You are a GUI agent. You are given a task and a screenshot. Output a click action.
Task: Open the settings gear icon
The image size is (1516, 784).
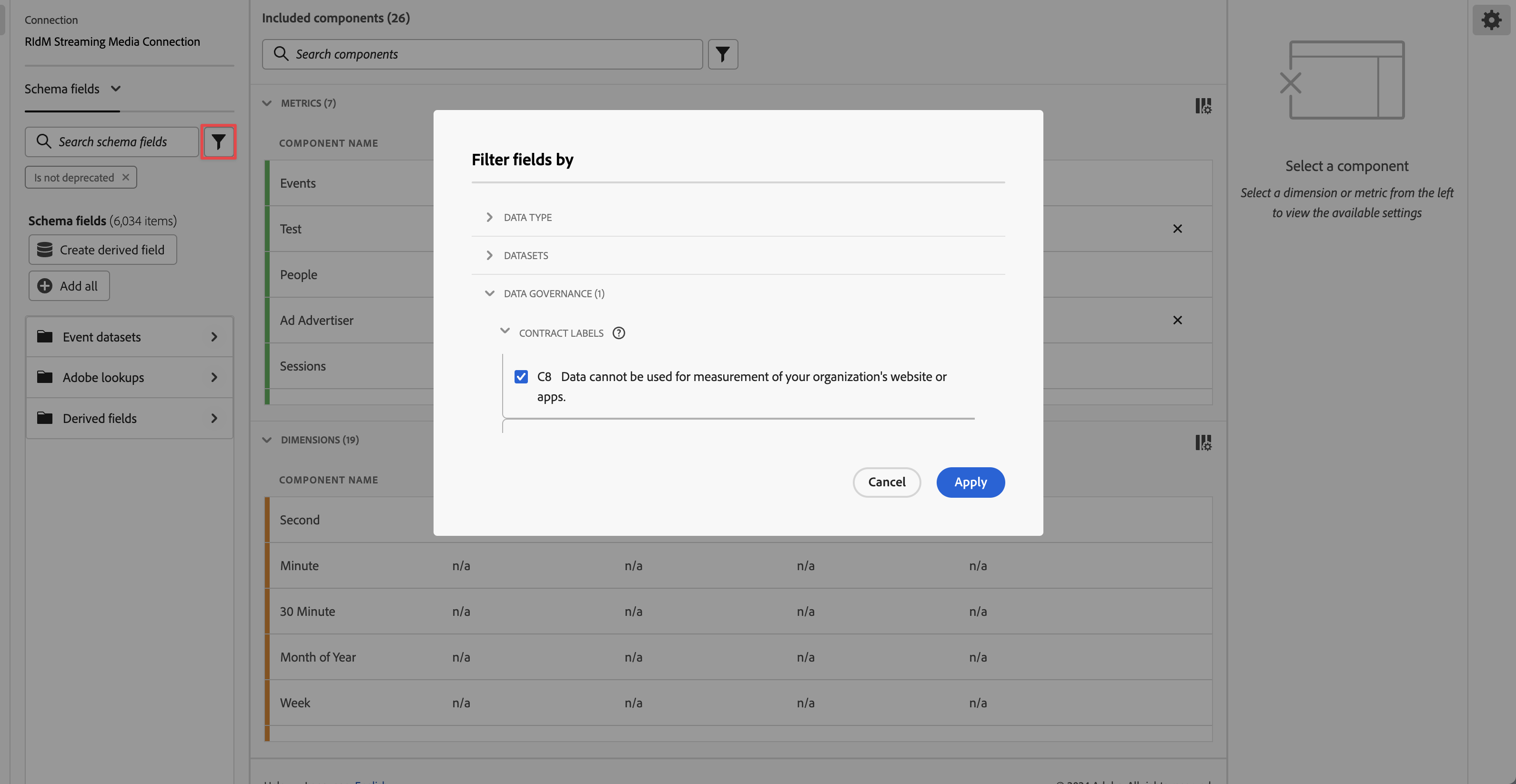pos(1491,20)
